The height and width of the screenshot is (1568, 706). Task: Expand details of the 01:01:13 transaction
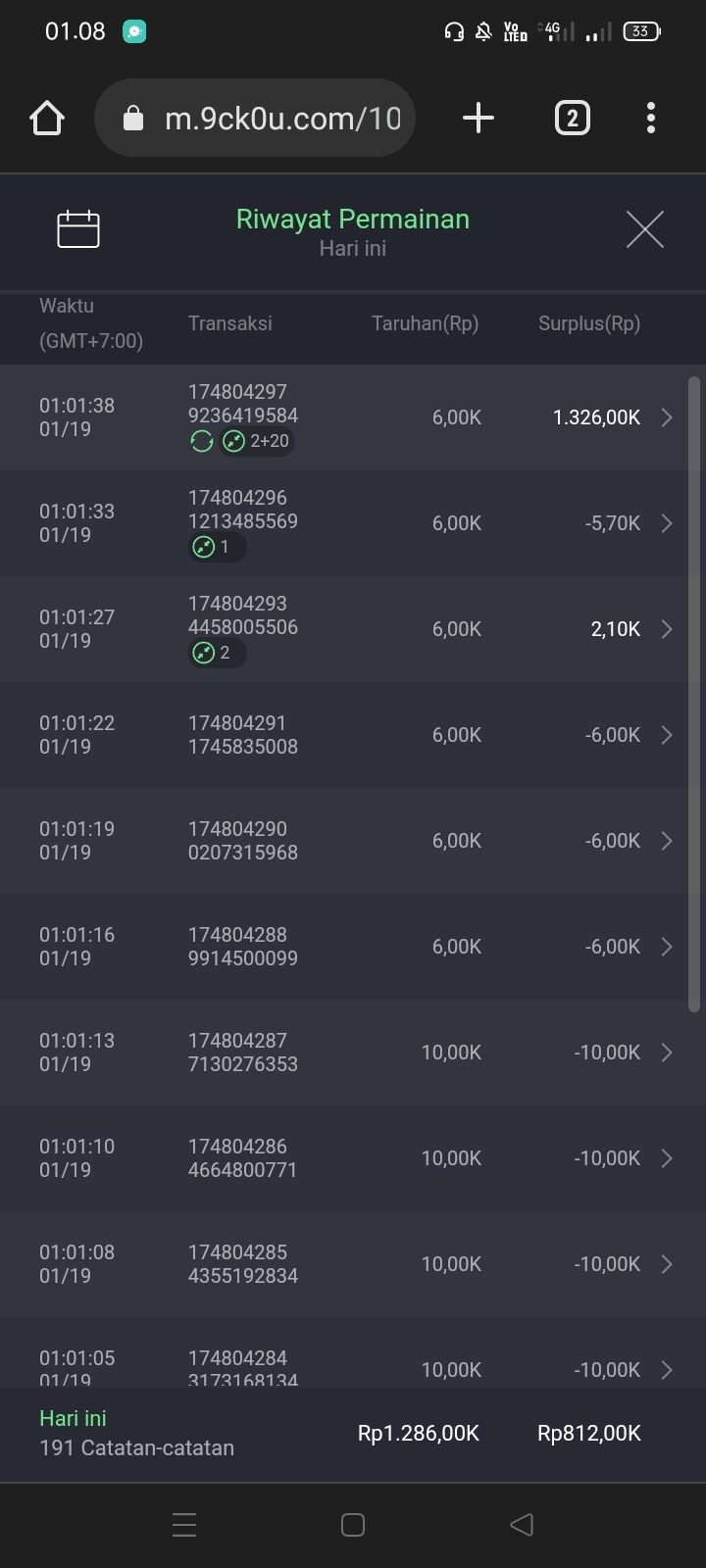[x=667, y=1053]
